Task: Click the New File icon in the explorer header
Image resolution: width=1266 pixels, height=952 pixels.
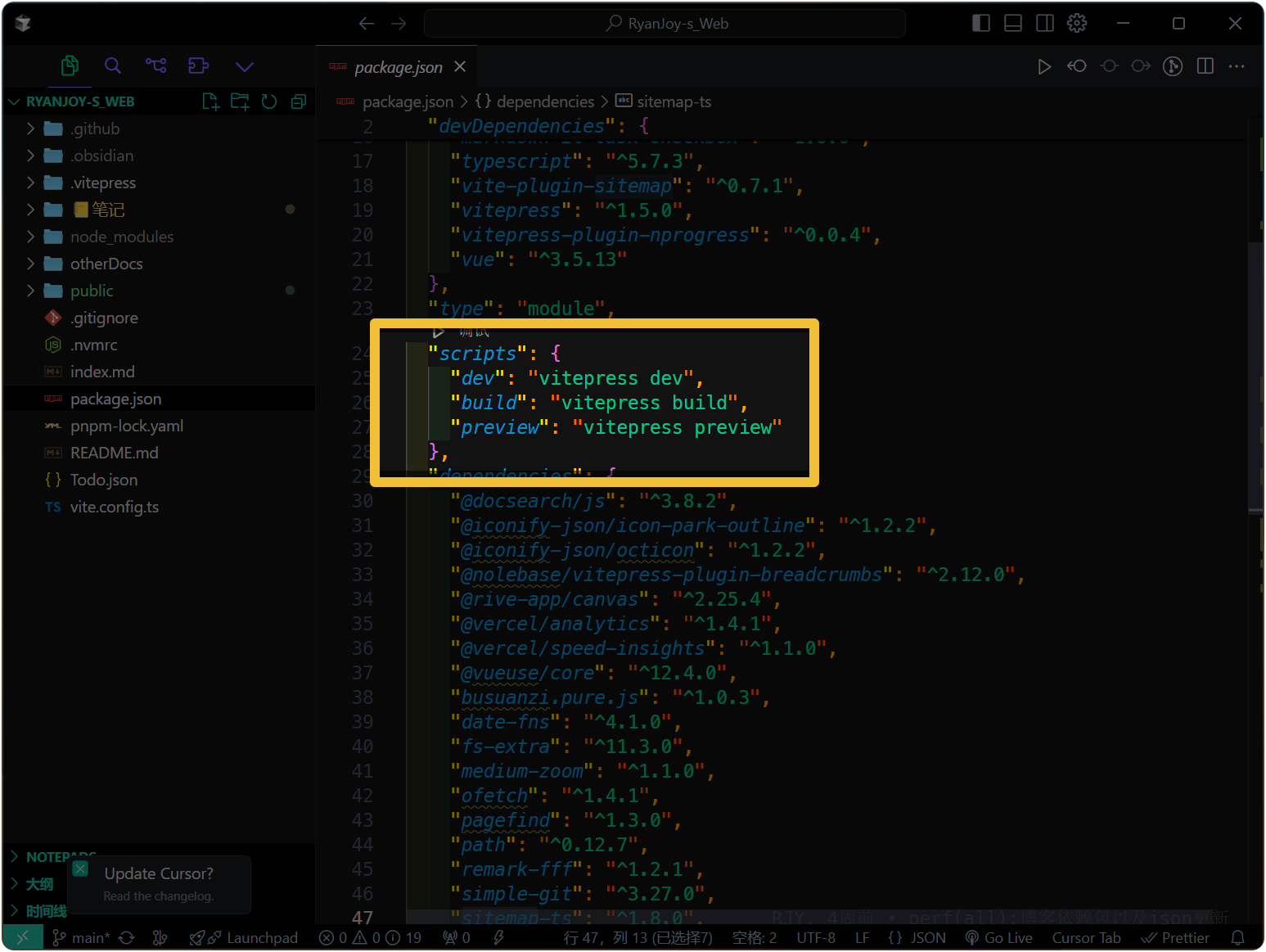Action: [210, 102]
